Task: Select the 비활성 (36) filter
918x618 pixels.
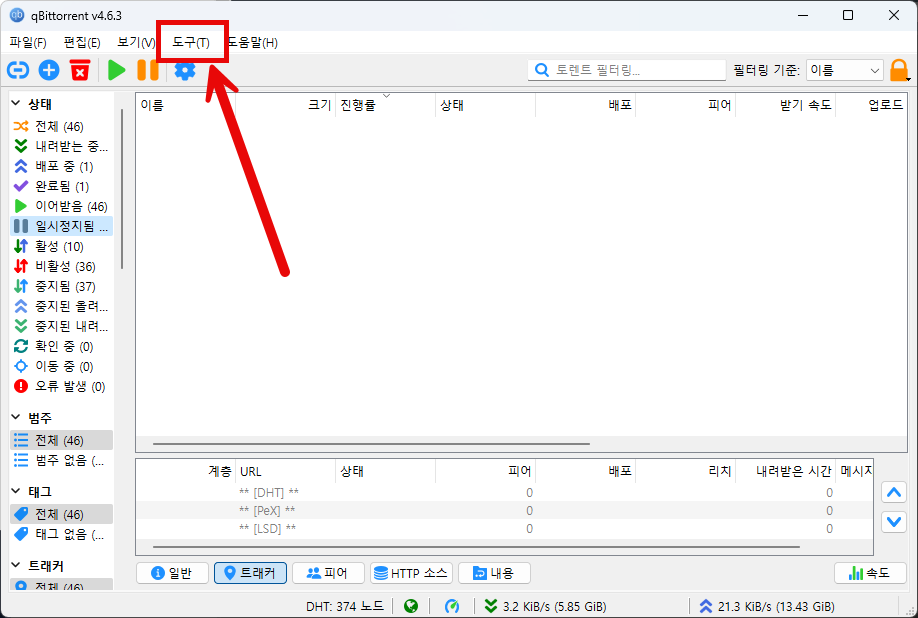Action: (x=61, y=266)
